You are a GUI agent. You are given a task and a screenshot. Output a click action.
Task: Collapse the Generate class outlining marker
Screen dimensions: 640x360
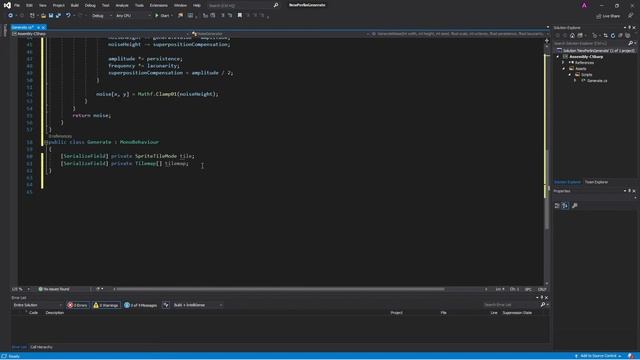pos(46,142)
